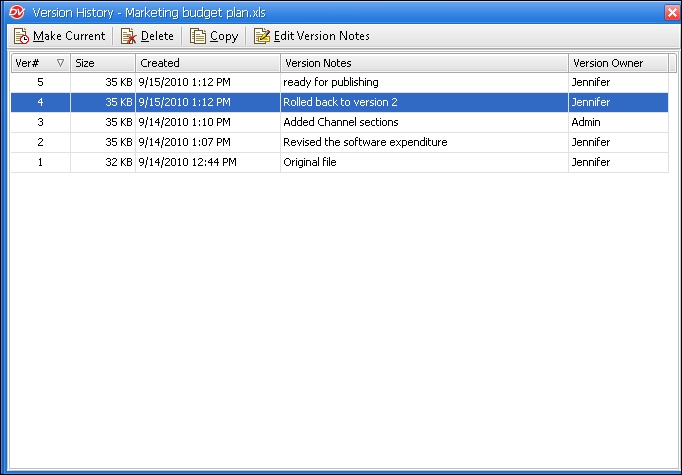
Task: Sort list by Created column header
Action: 207,63
